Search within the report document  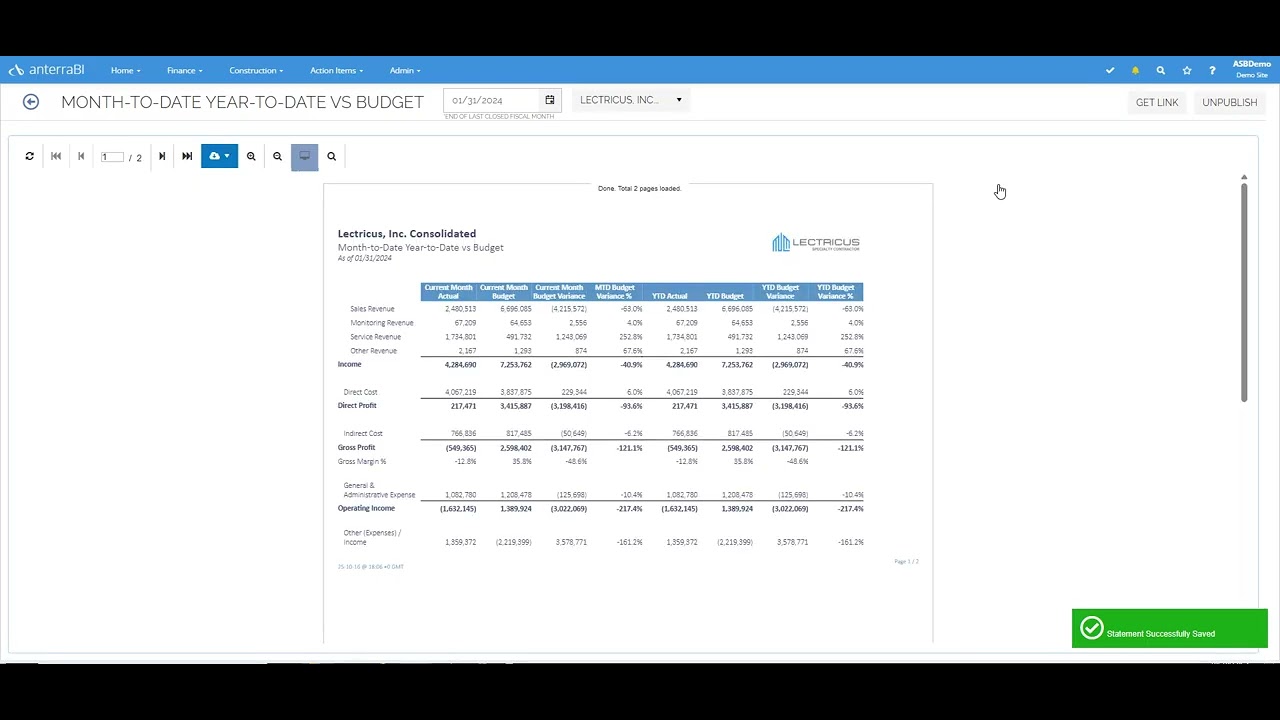pos(332,156)
